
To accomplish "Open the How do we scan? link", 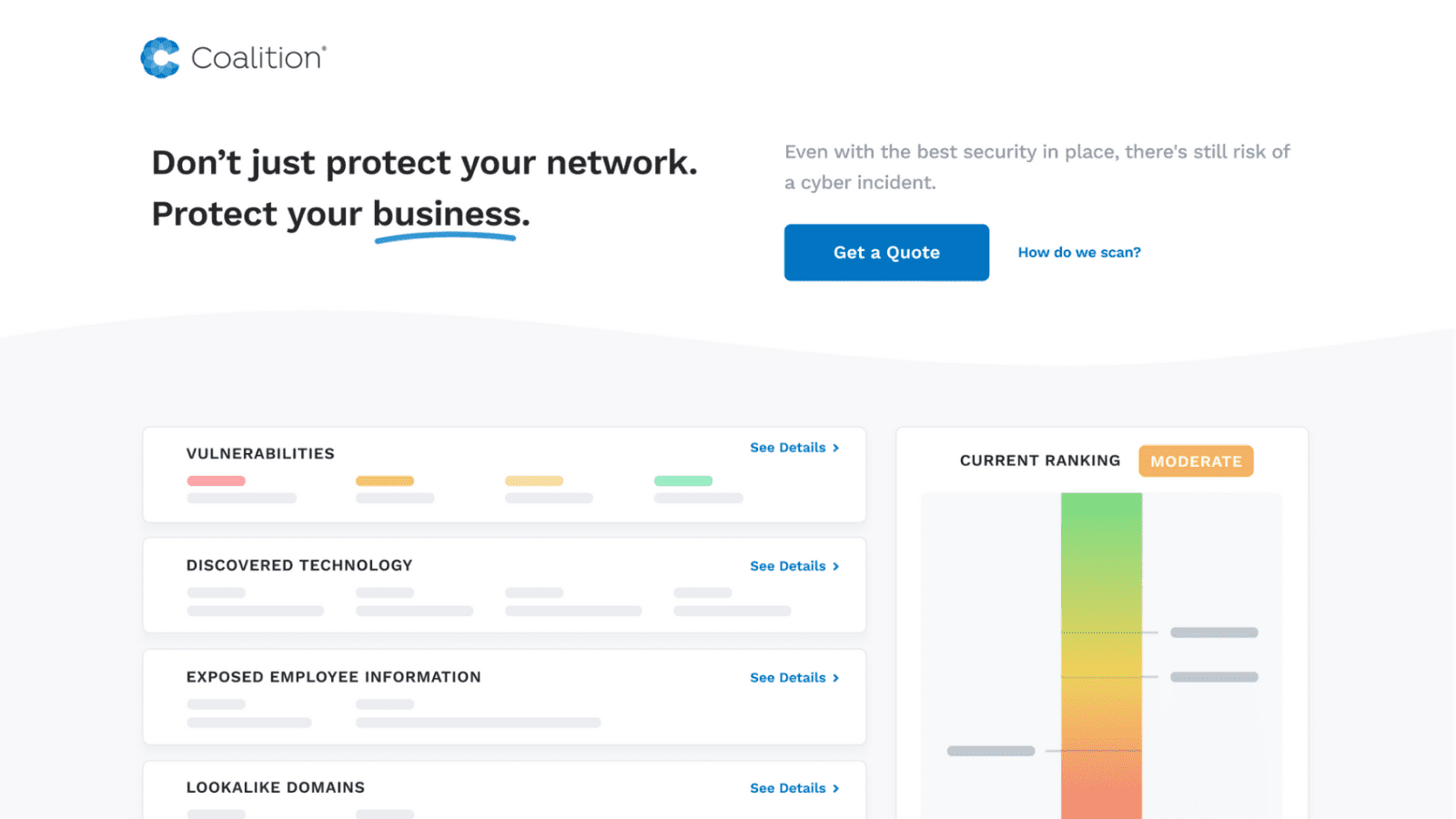I will pyautogui.click(x=1079, y=252).
